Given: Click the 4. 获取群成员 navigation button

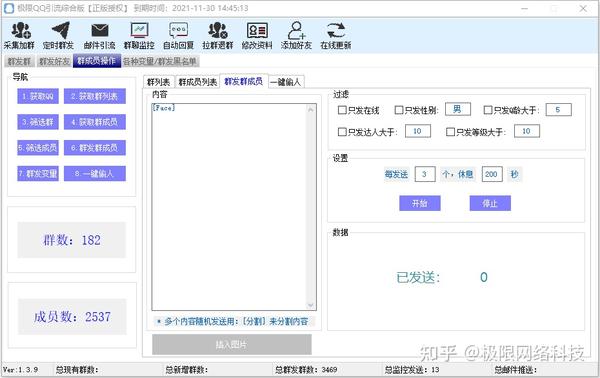Looking at the screenshot, I should [x=95, y=122].
